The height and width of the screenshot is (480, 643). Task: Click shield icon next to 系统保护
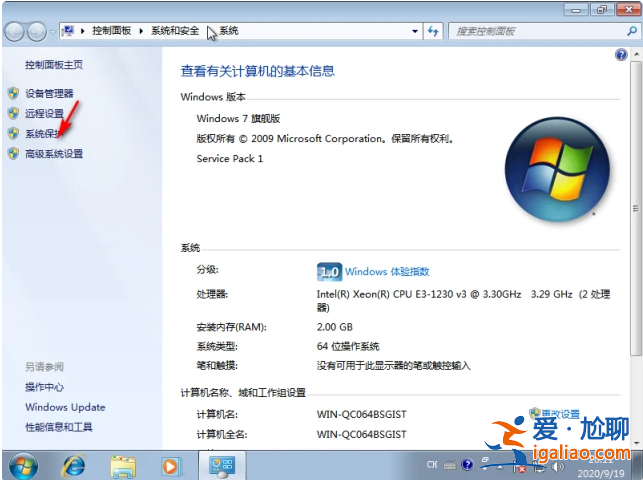click(13, 134)
